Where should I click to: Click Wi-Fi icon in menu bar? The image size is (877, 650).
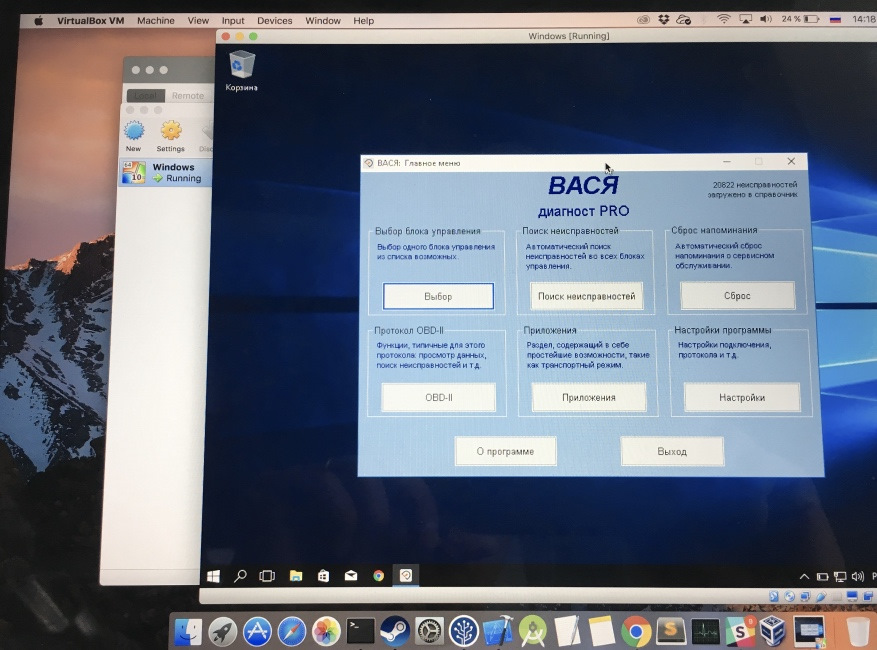point(724,19)
